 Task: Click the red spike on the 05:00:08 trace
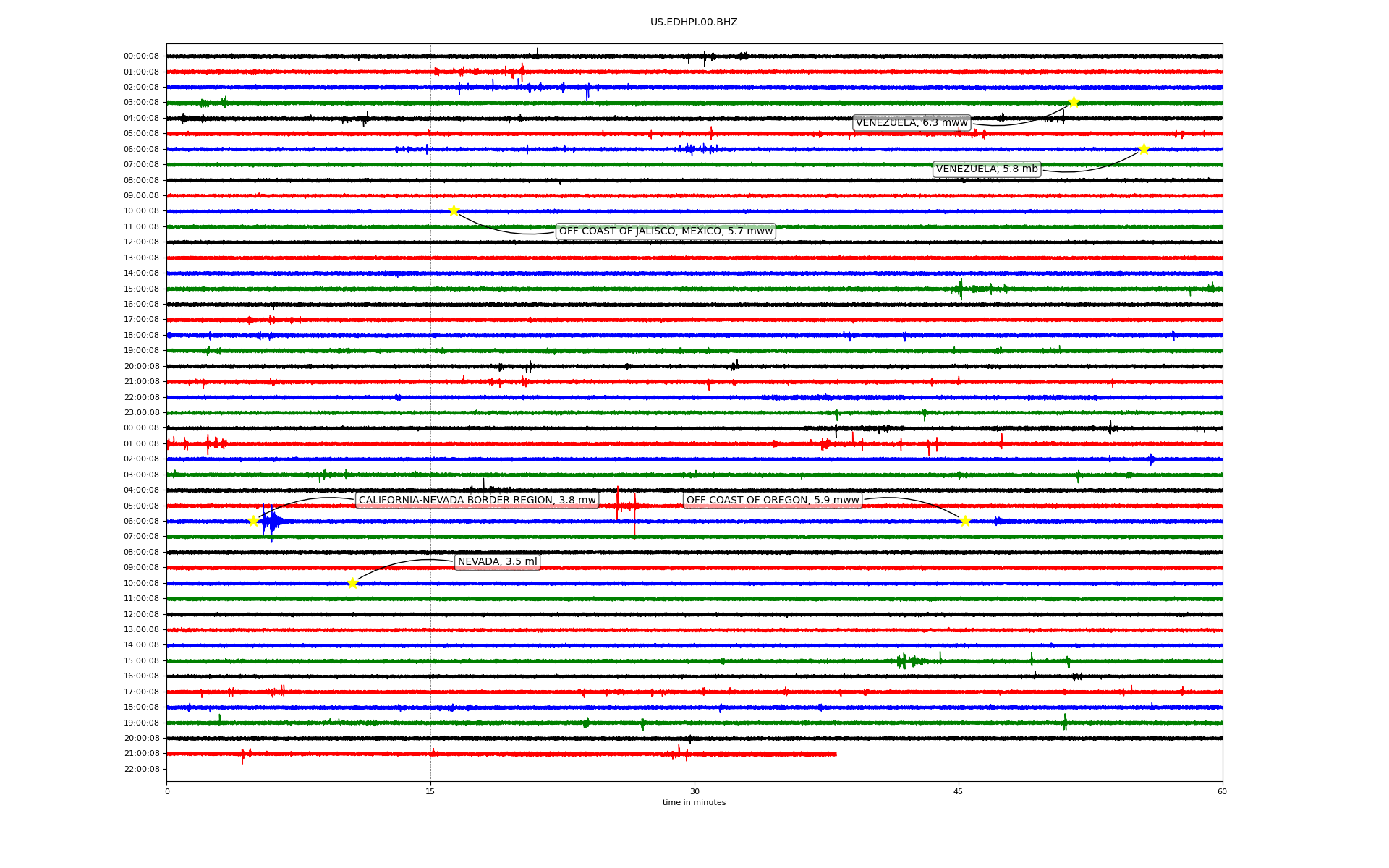[x=618, y=504]
